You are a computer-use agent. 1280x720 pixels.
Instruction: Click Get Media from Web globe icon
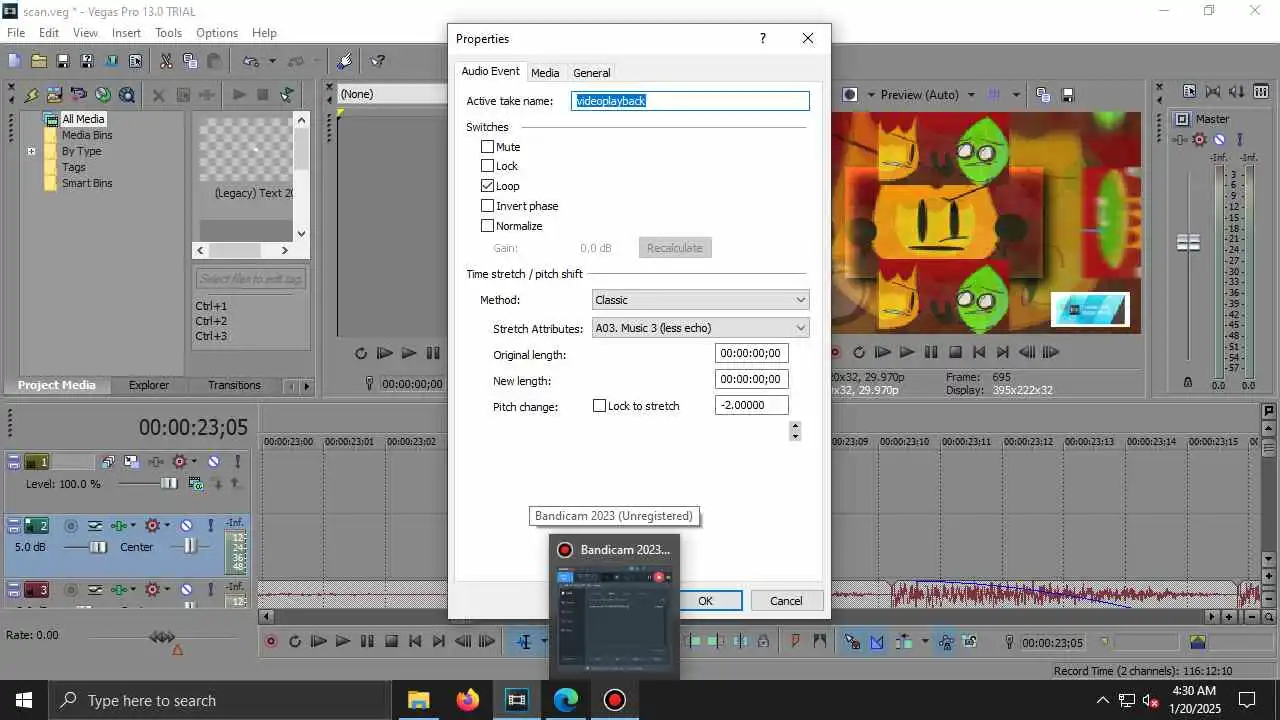(103, 95)
